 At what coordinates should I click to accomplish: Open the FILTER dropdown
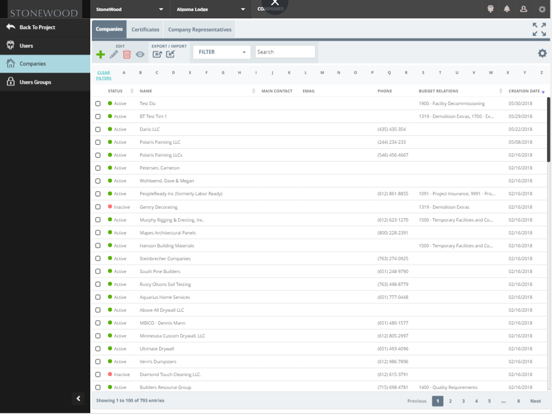(222, 52)
